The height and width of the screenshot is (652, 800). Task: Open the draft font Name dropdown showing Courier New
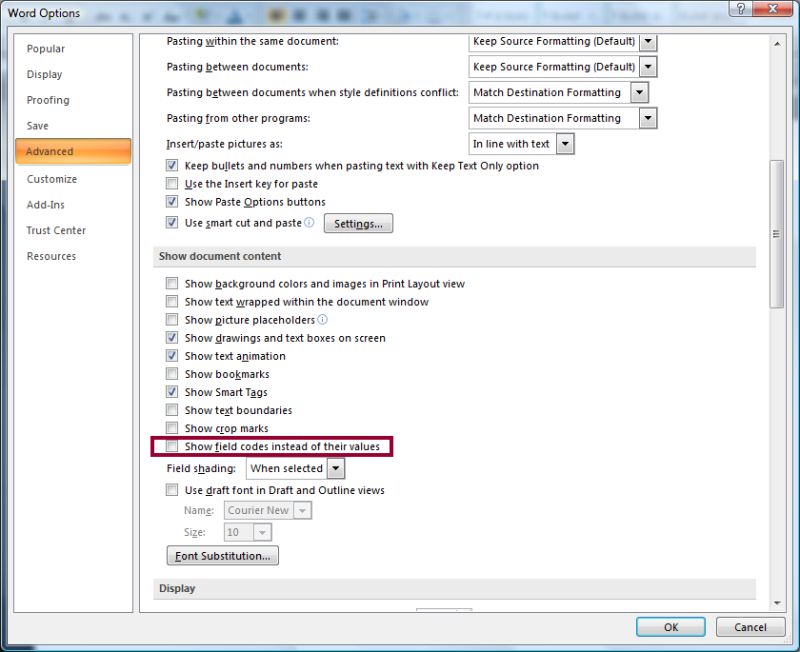click(302, 510)
